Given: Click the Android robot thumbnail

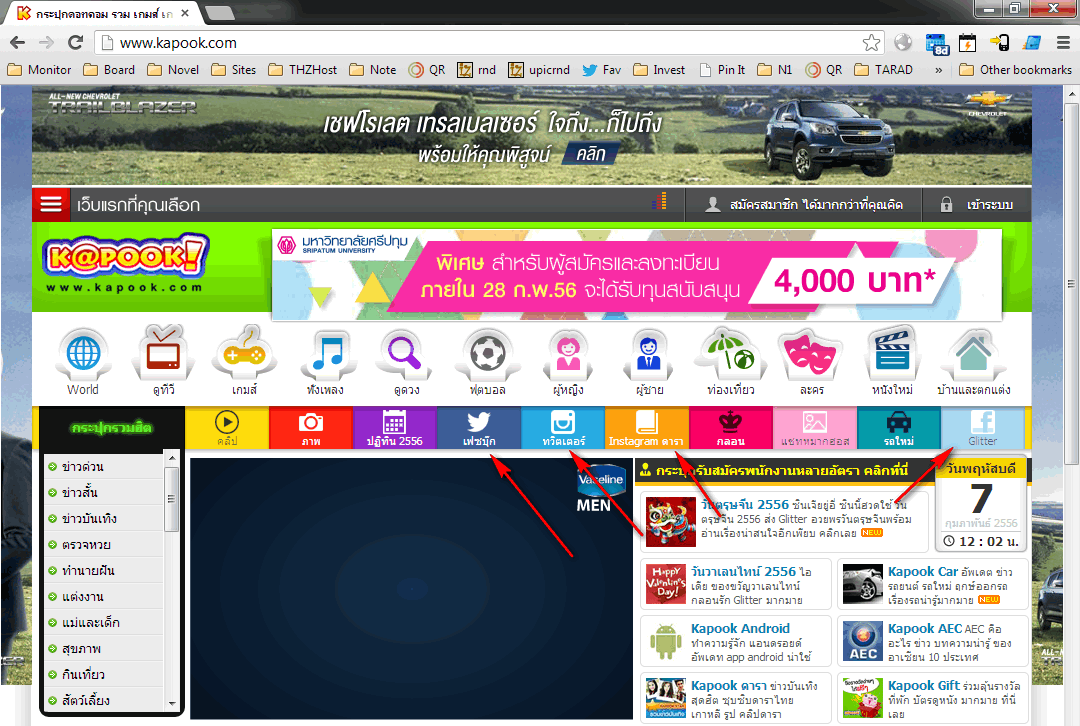Looking at the screenshot, I should click(665, 641).
